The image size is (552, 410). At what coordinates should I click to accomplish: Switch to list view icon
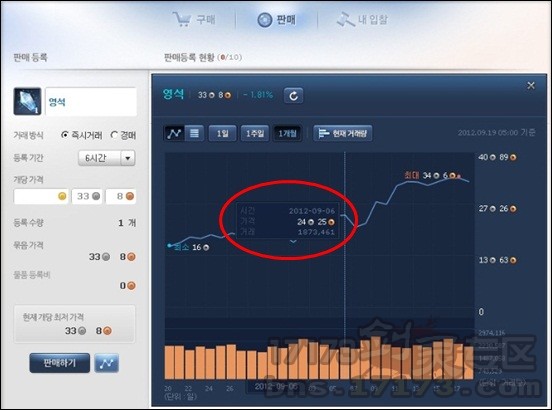tap(194, 133)
